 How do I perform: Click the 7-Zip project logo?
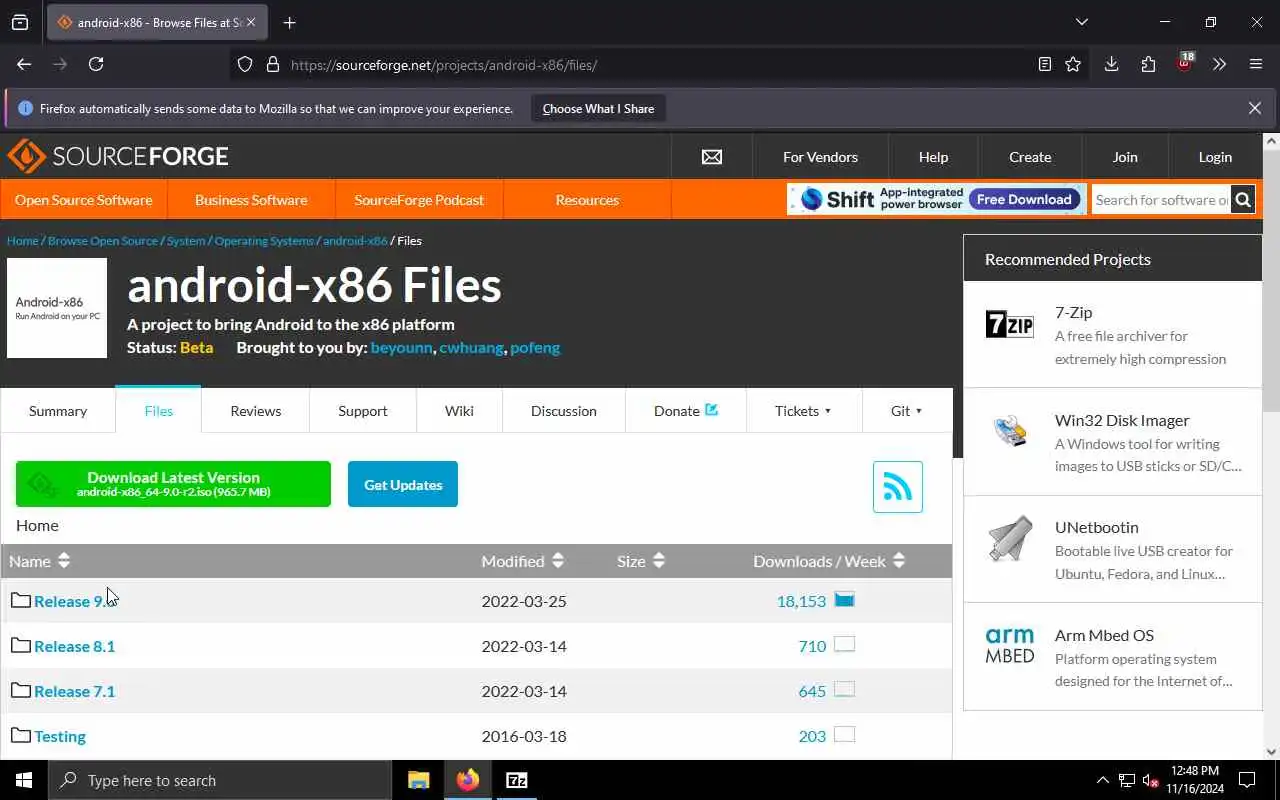point(1010,324)
